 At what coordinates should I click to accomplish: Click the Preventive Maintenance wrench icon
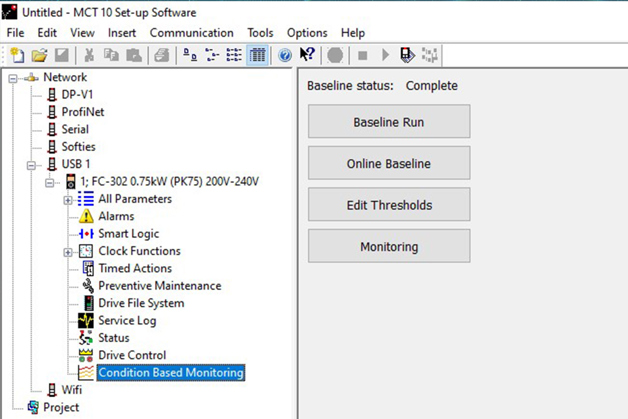(x=88, y=286)
